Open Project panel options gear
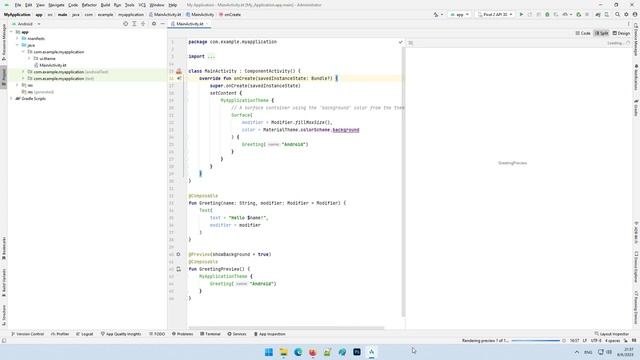 tap(154, 24)
